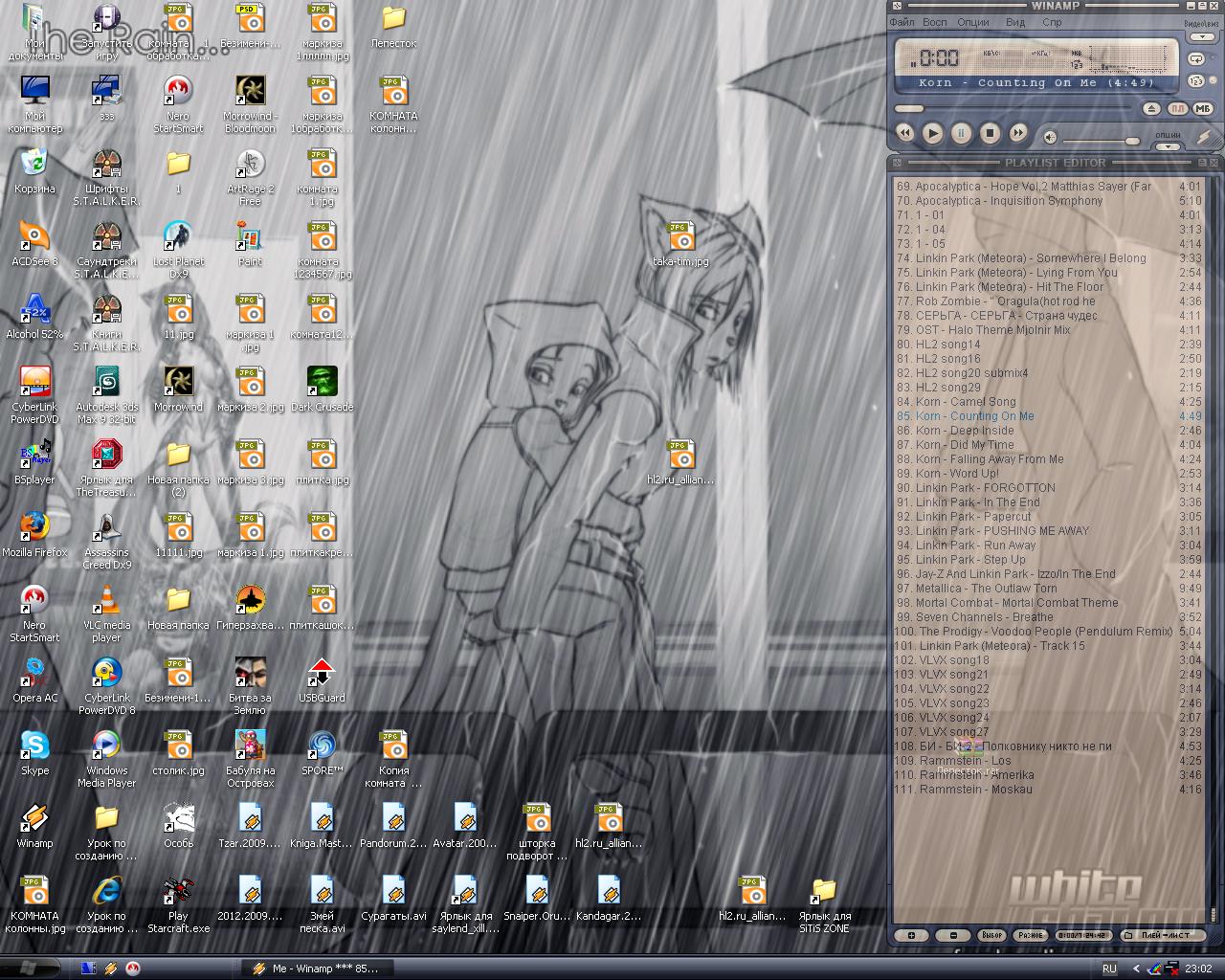Viewport: 1225px width, 980px height.
Task: Click the Выбор button in playlist editor
Action: tap(991, 935)
